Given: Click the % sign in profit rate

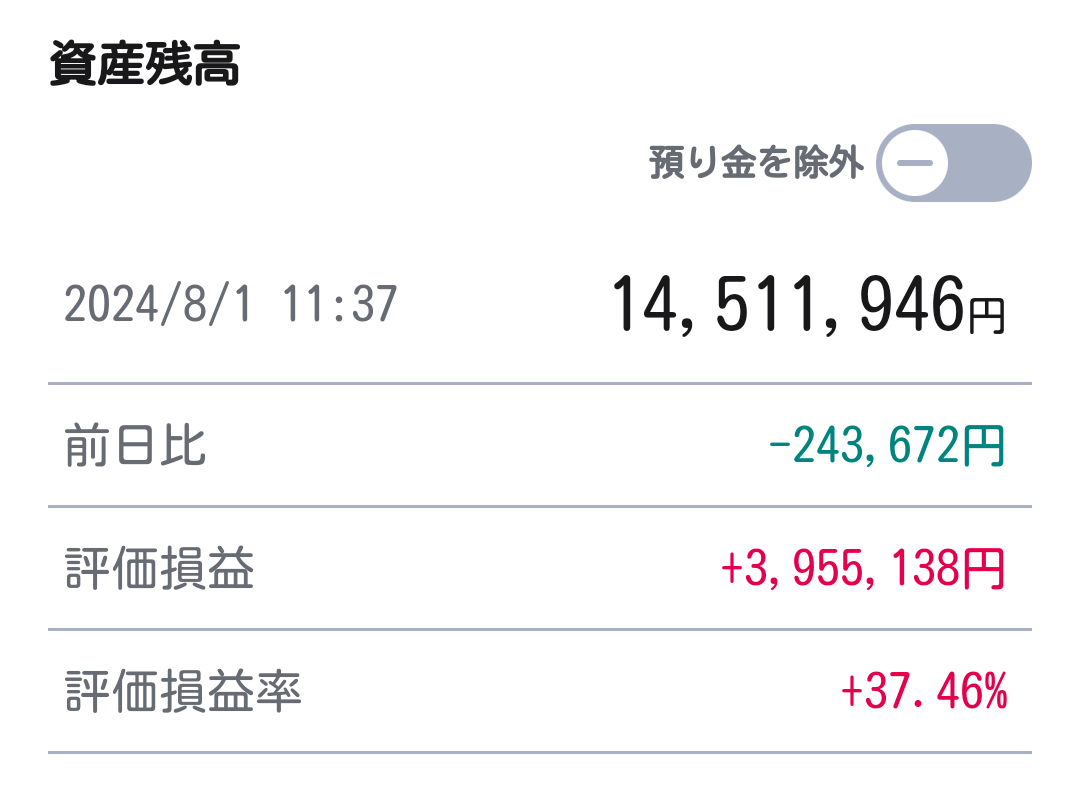Looking at the screenshot, I should pos(995,691).
